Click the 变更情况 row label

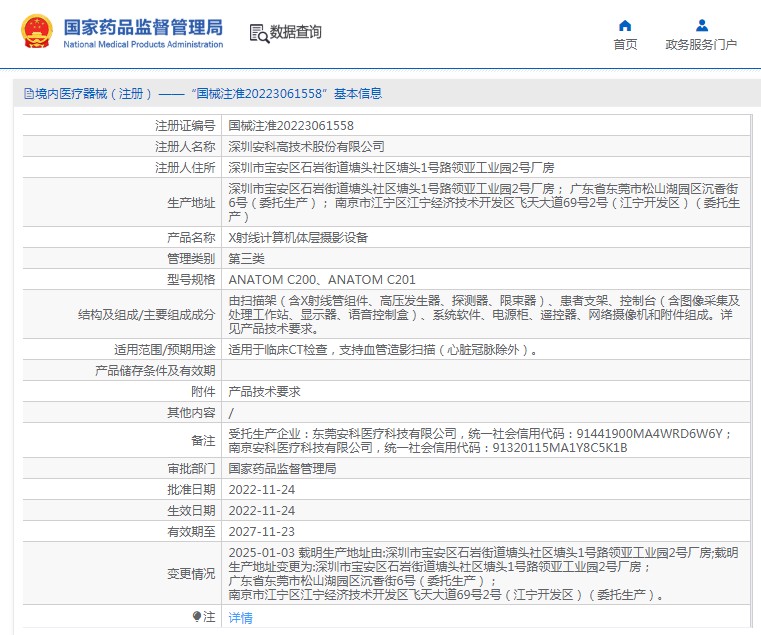191,573
